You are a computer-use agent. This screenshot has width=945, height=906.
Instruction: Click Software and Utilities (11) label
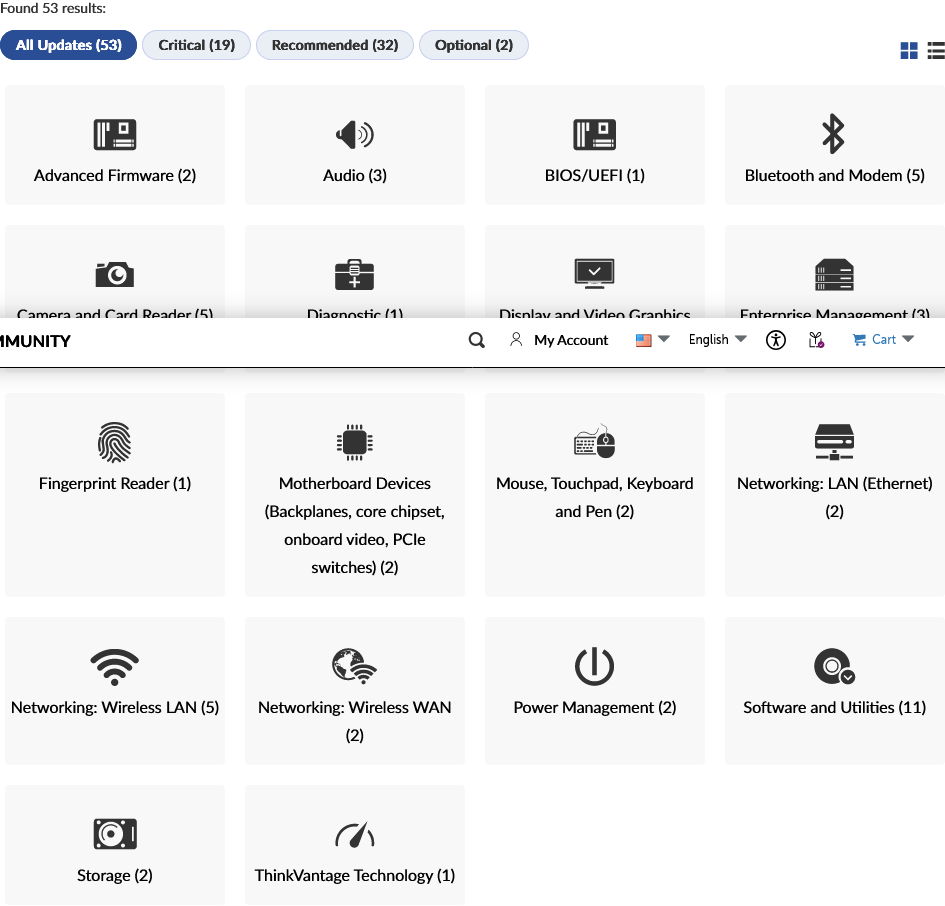click(834, 708)
